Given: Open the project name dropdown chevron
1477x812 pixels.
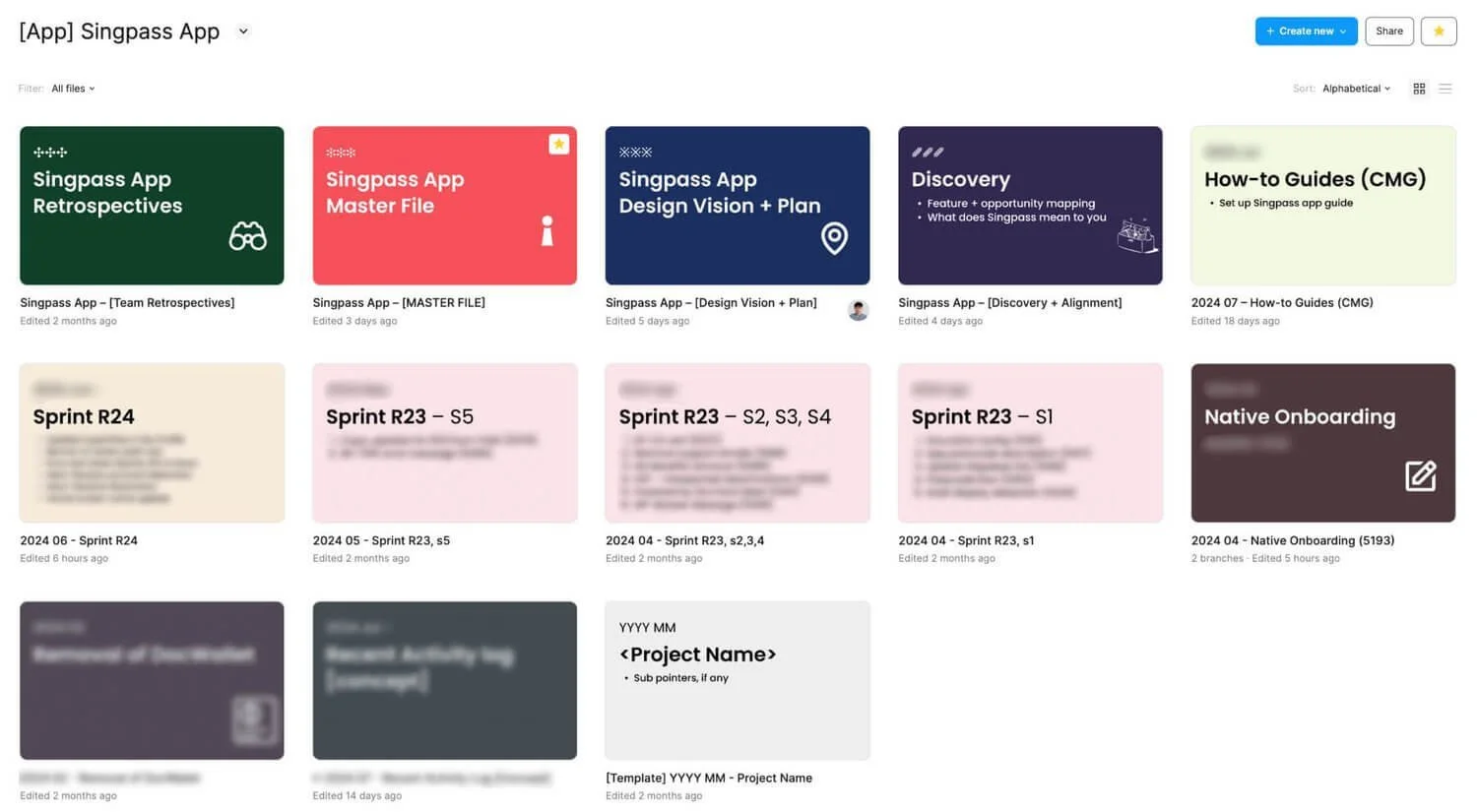Looking at the screenshot, I should tap(243, 31).
